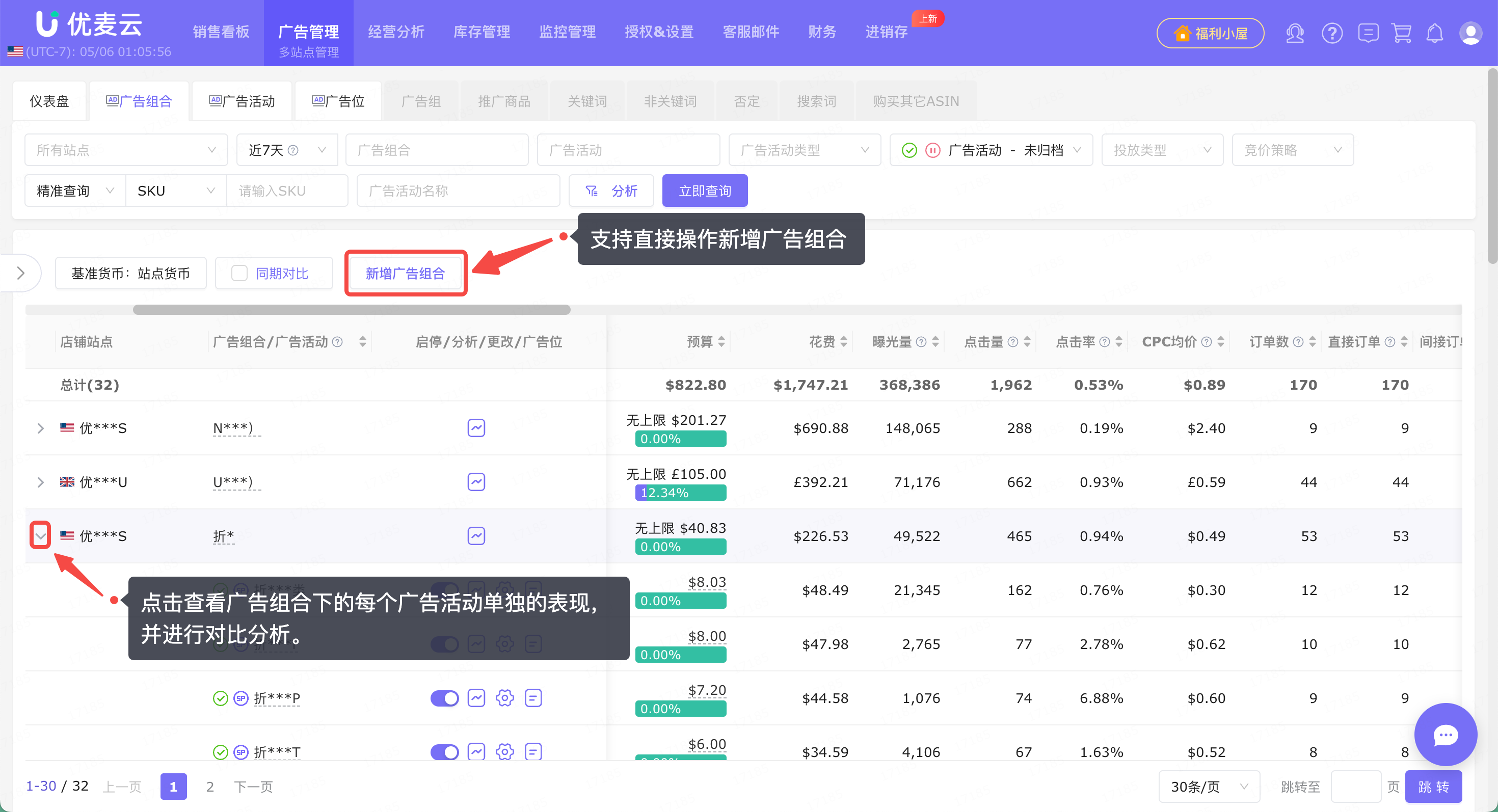The width and height of the screenshot is (1498, 812).
Task: Open the 所有站点 dropdown
Action: click(x=126, y=150)
